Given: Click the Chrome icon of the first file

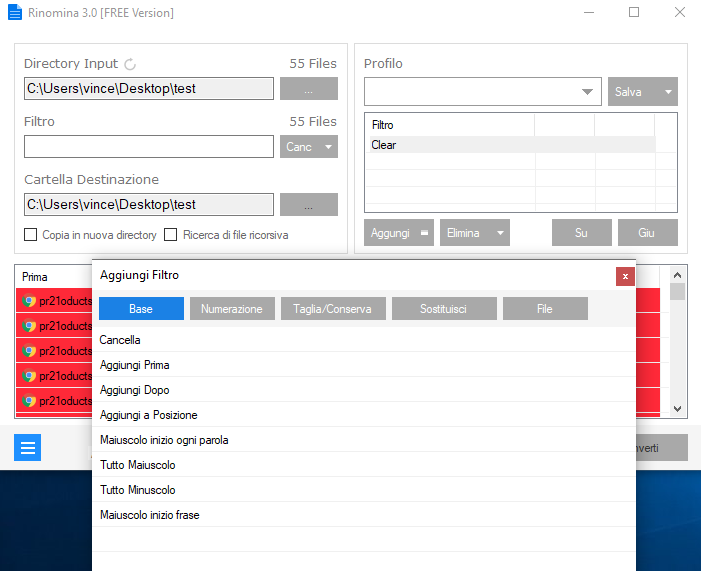Looking at the screenshot, I should [x=29, y=300].
